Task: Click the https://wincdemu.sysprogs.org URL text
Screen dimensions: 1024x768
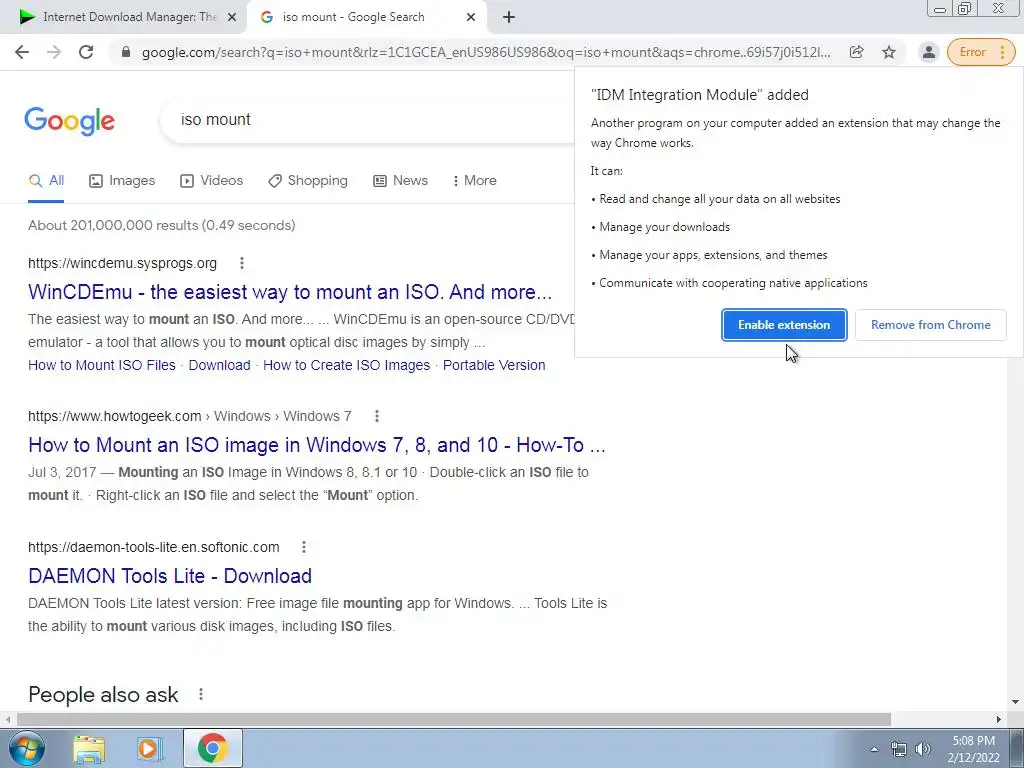Action: coord(122,263)
